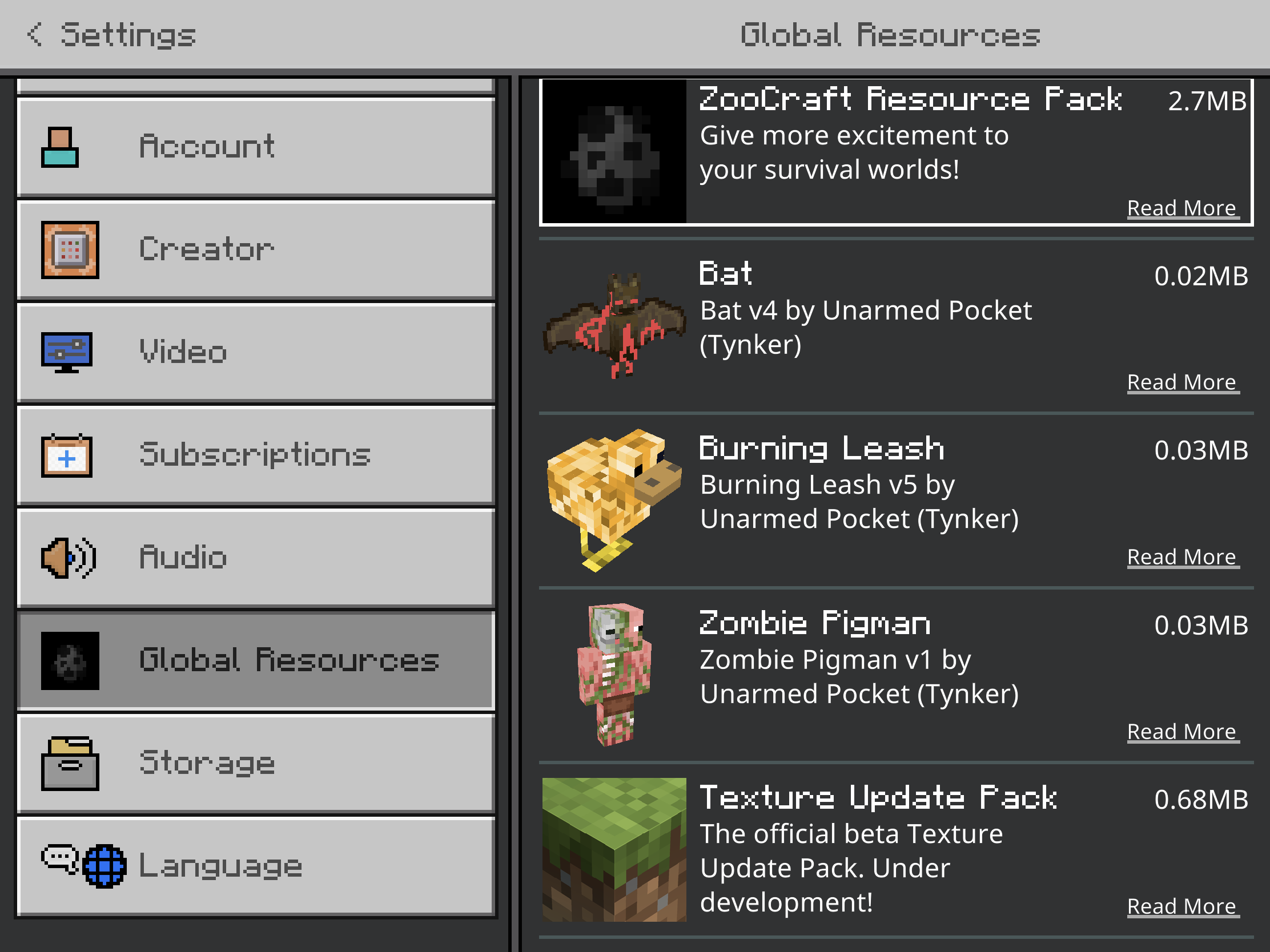Click Read More for Texture Update Pack
Image resolution: width=1270 pixels, height=952 pixels.
[x=1183, y=907]
